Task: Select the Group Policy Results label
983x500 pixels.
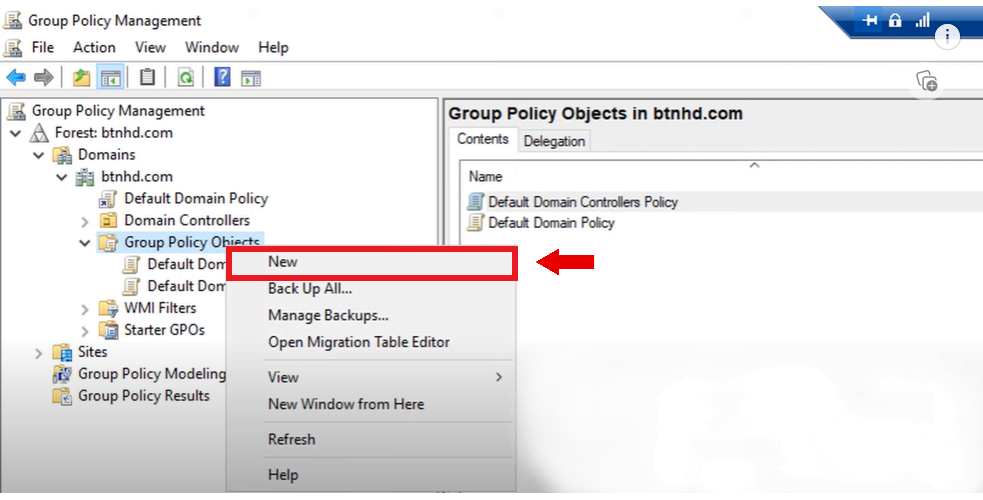Action: (x=144, y=396)
